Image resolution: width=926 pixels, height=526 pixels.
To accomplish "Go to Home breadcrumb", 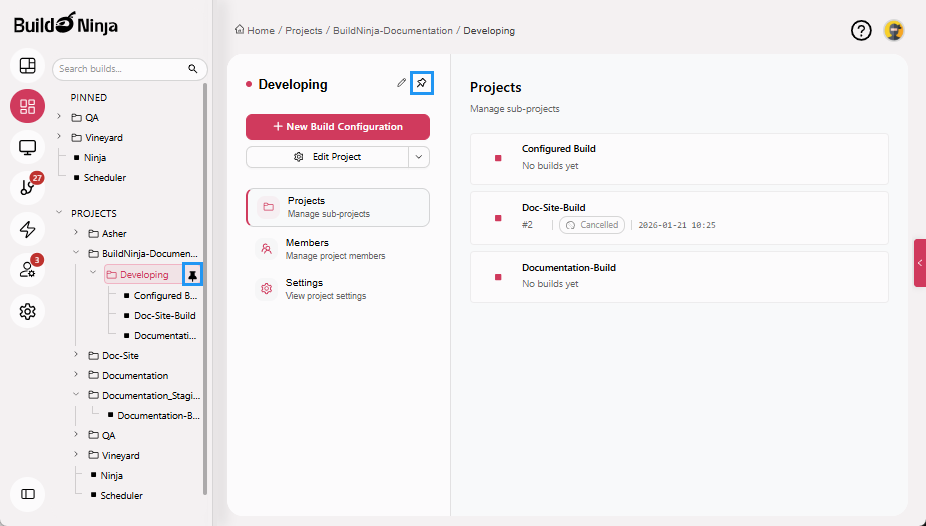I will pos(255,30).
